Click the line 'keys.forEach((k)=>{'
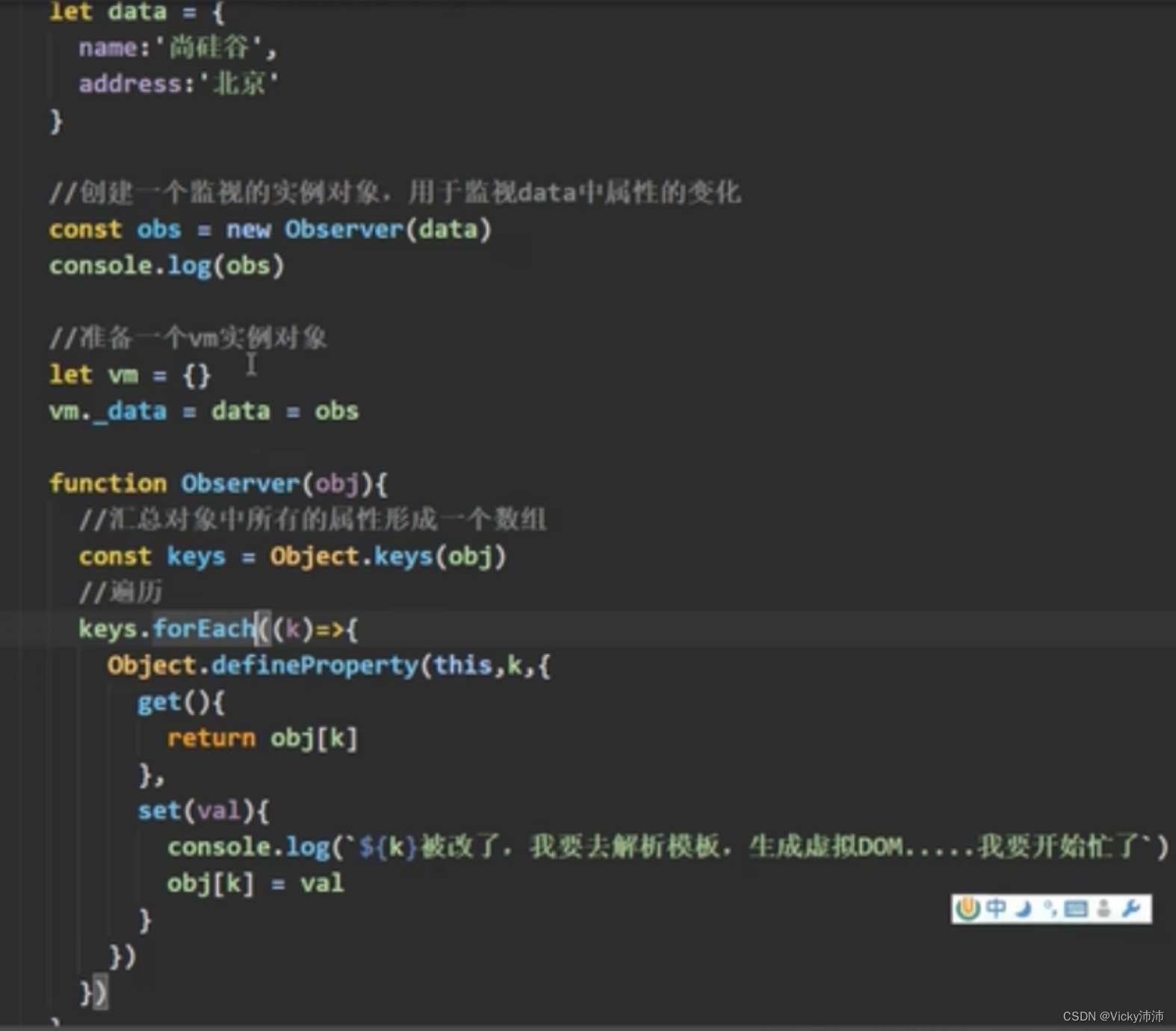This screenshot has width=1176, height=1031. click(x=218, y=629)
